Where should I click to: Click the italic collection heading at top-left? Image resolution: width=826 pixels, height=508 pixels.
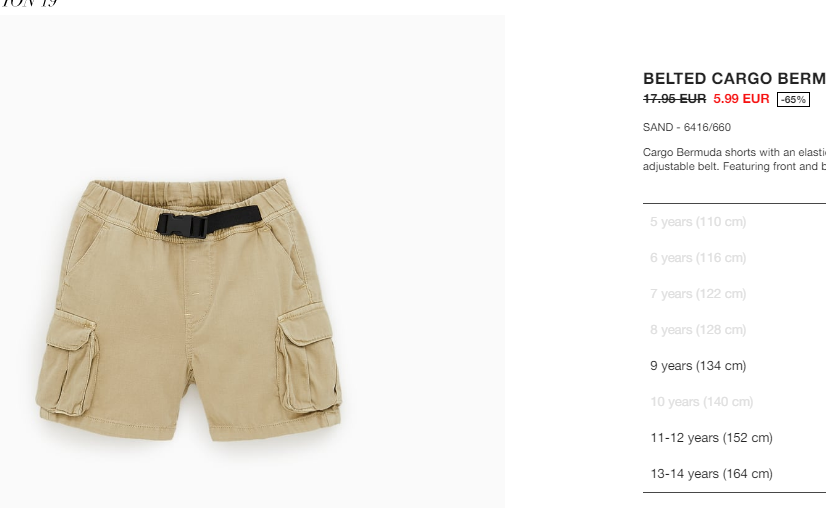pos(28,3)
